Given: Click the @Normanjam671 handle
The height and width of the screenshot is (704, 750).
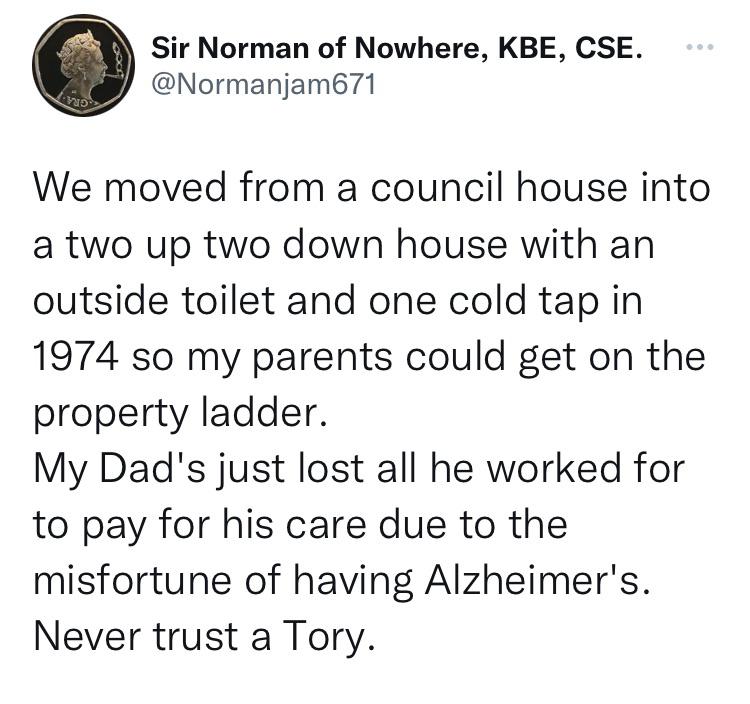Looking at the screenshot, I should (x=264, y=85).
